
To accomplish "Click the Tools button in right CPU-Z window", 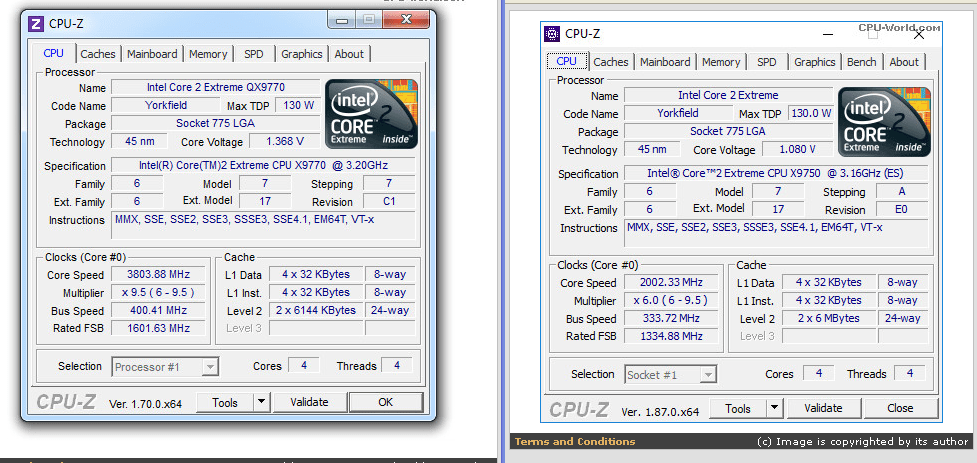I will point(738,409).
